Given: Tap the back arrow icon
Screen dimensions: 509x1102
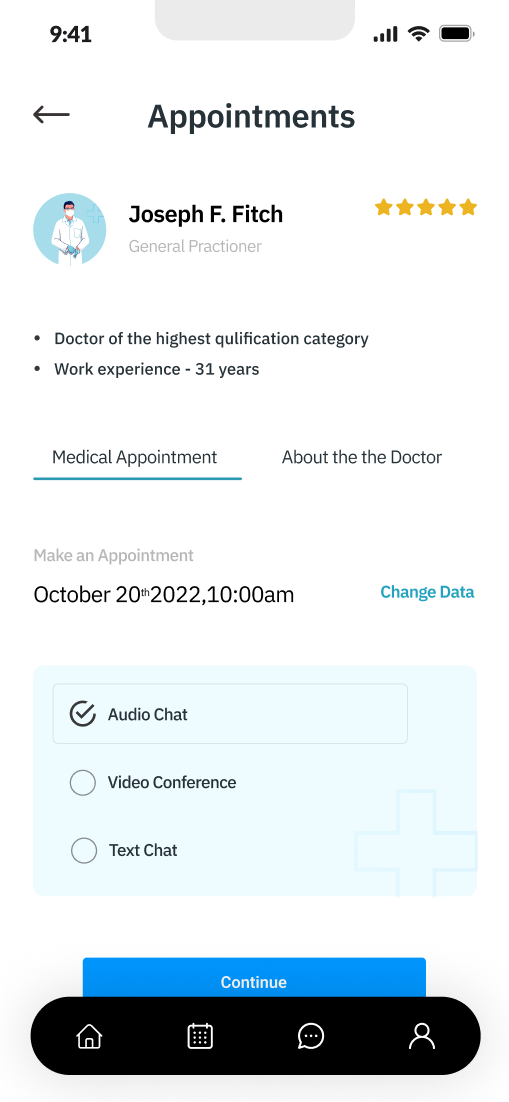Looking at the screenshot, I should click(x=51, y=114).
